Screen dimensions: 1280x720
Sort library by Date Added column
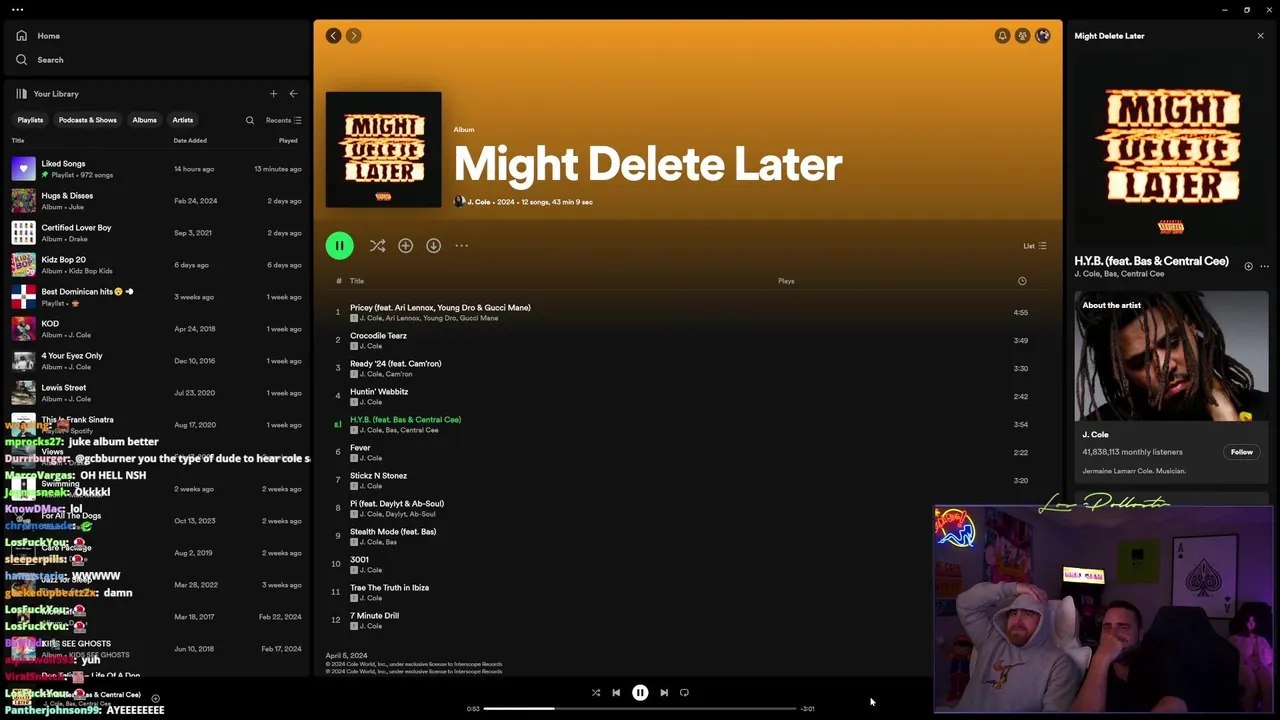click(190, 141)
